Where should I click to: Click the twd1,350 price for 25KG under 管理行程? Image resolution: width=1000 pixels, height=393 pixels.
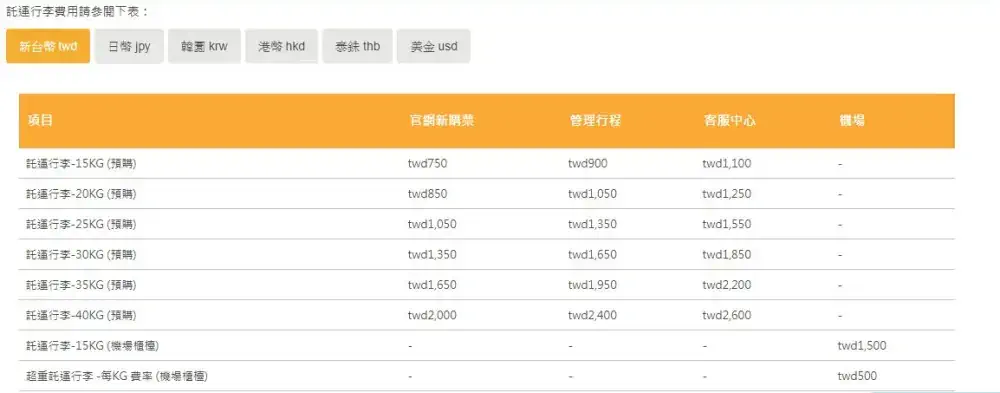[592, 224]
